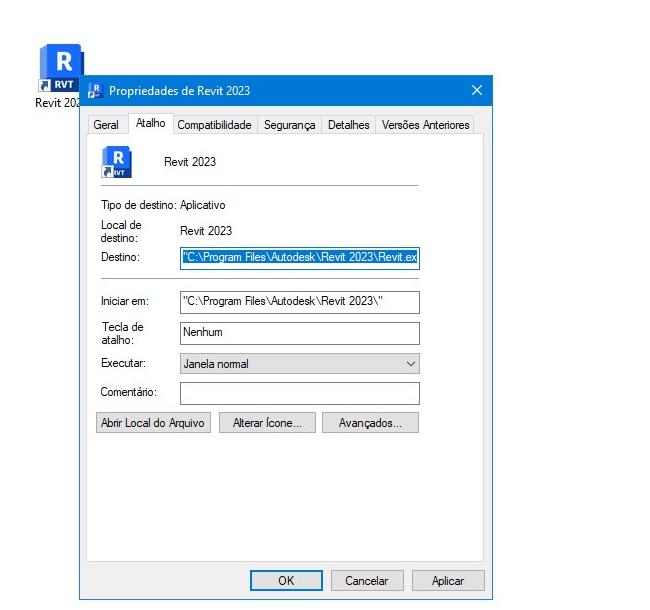Open the Avançados settings button
Viewport: 650px width, 610px height.
[370, 423]
